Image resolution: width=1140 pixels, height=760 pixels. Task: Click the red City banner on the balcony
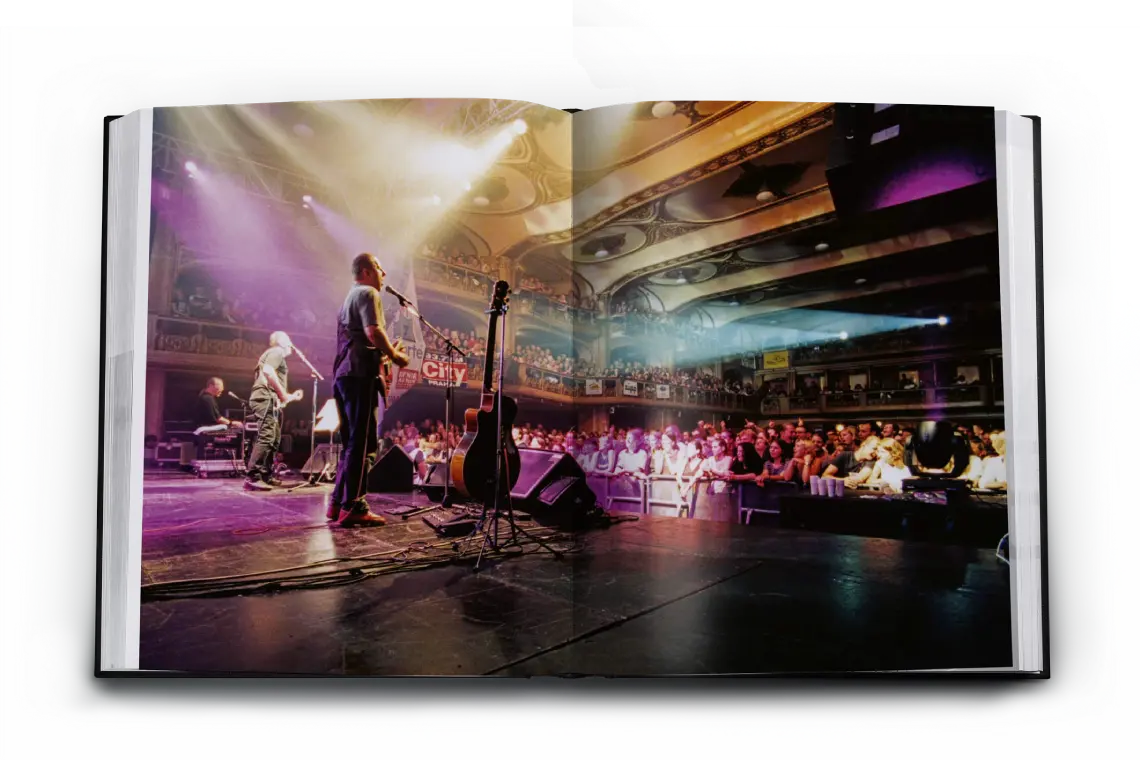[442, 371]
